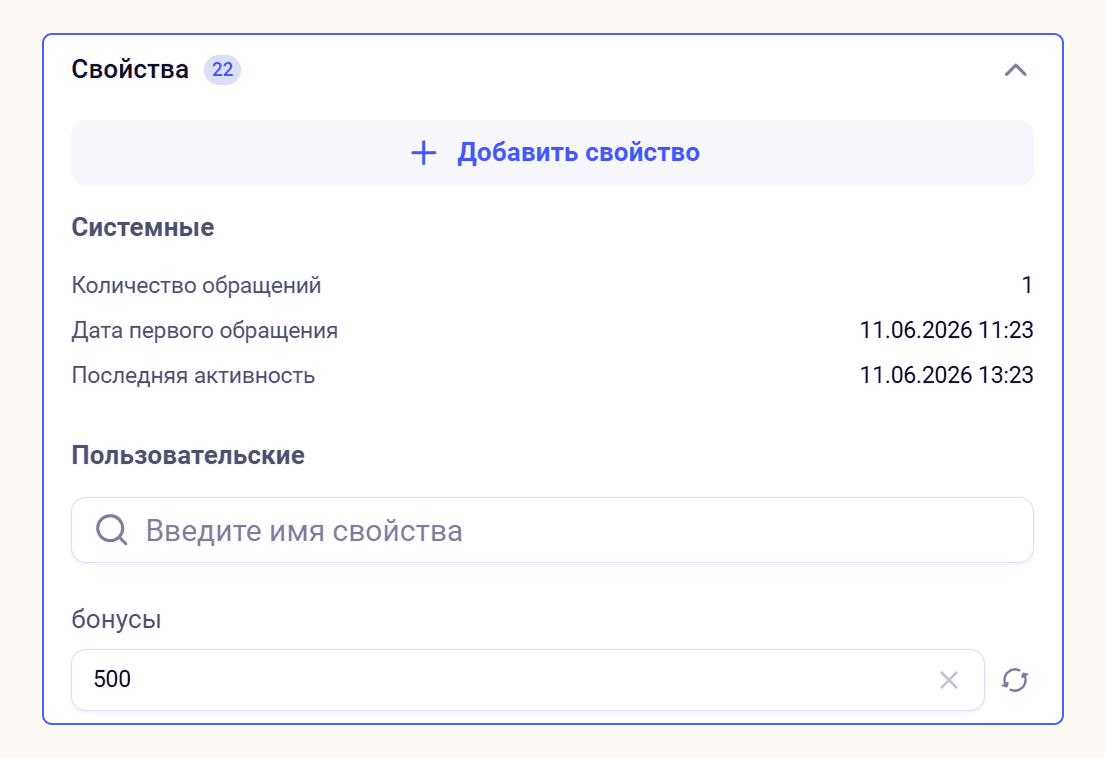This screenshot has height=758, width=1105.
Task: Click the Количество обращений value 1
Action: (x=1027, y=285)
